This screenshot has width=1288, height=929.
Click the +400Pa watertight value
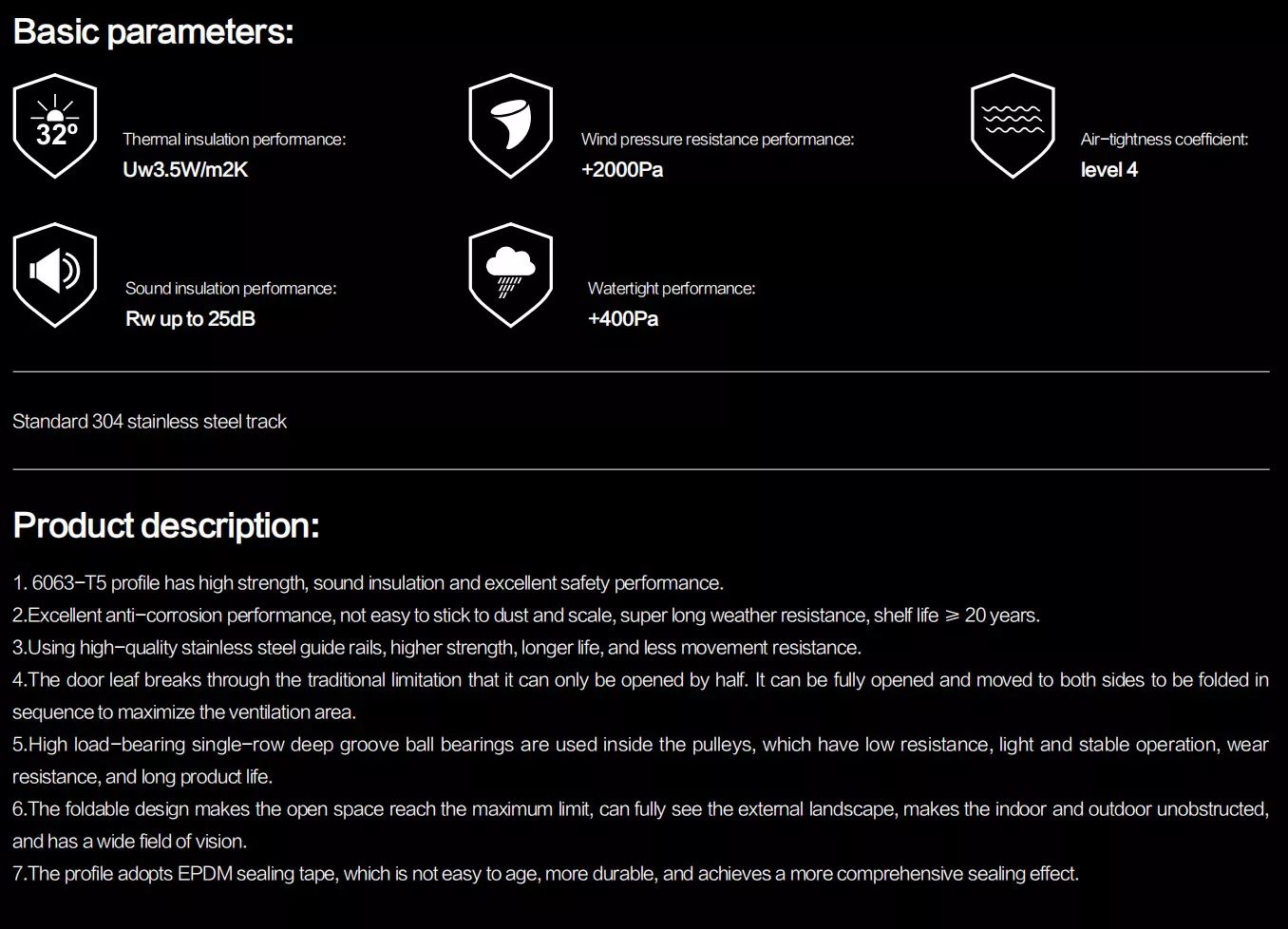623,319
